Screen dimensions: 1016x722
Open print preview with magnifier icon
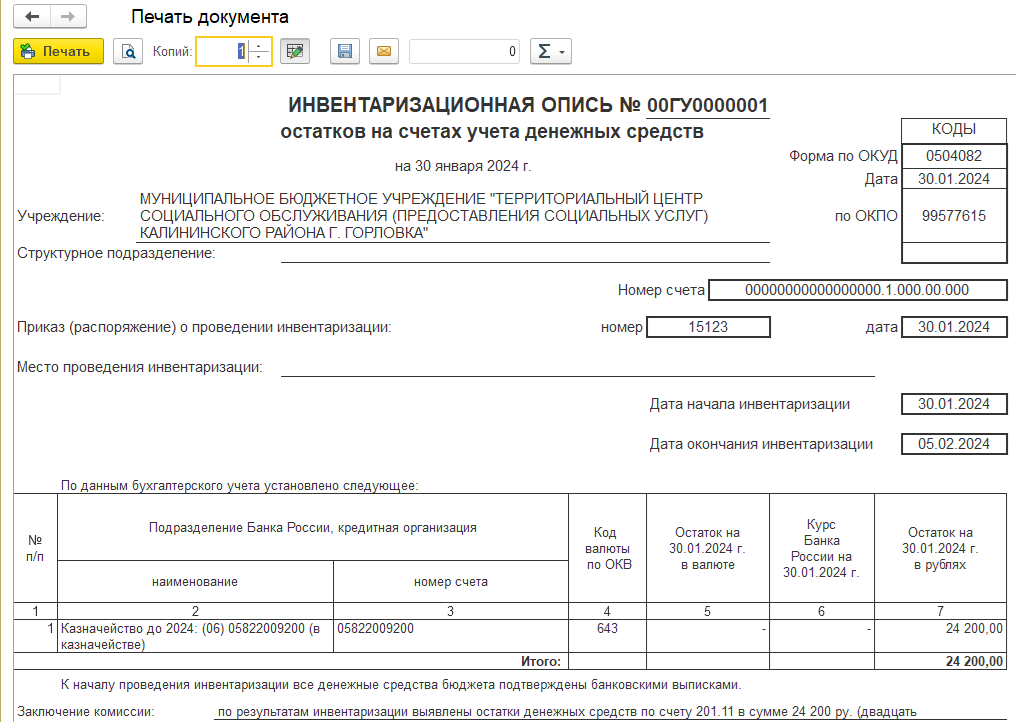tap(128, 51)
